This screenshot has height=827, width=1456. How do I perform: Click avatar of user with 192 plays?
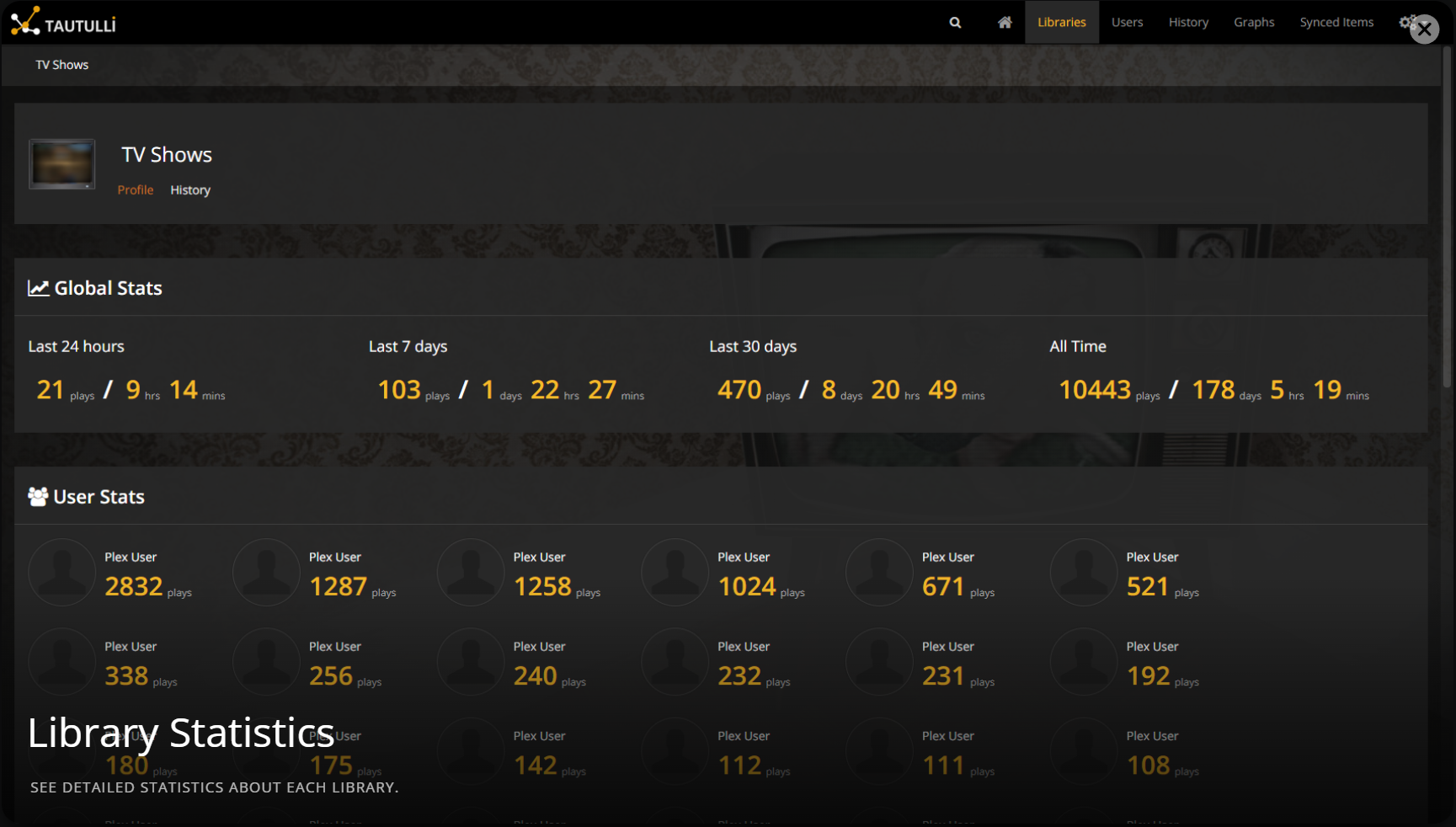1084,661
